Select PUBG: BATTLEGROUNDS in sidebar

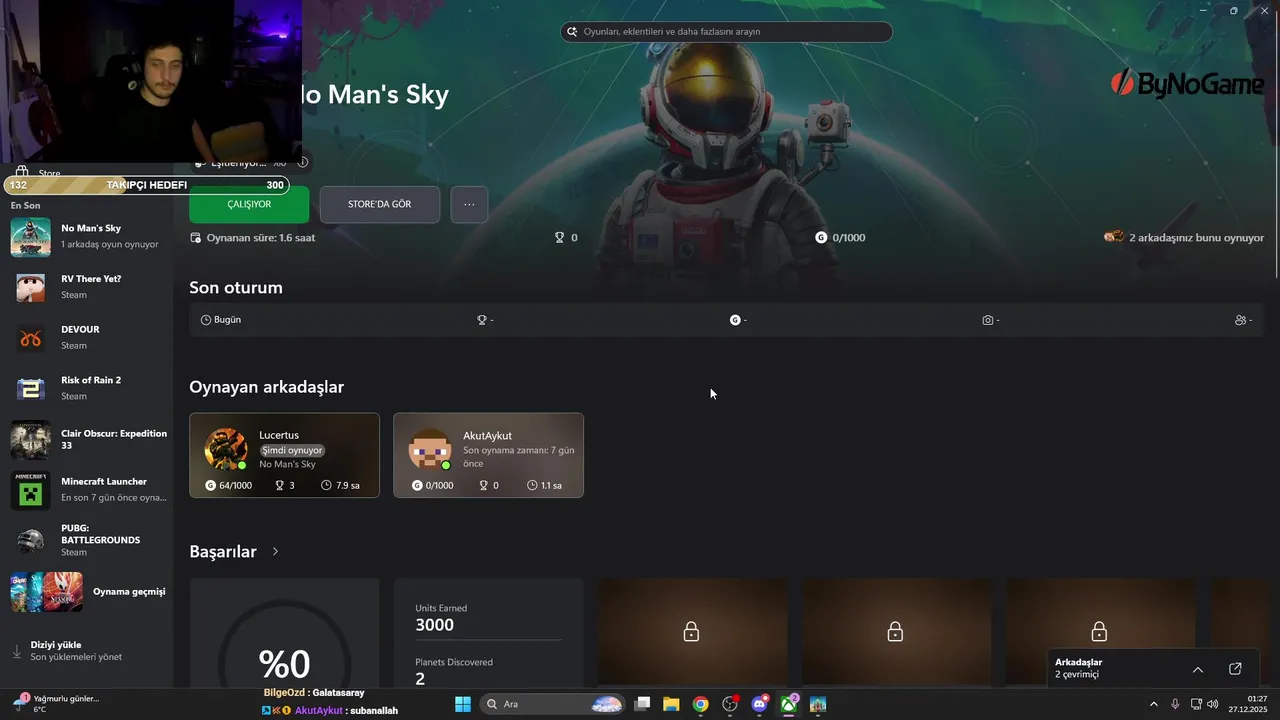click(x=87, y=540)
